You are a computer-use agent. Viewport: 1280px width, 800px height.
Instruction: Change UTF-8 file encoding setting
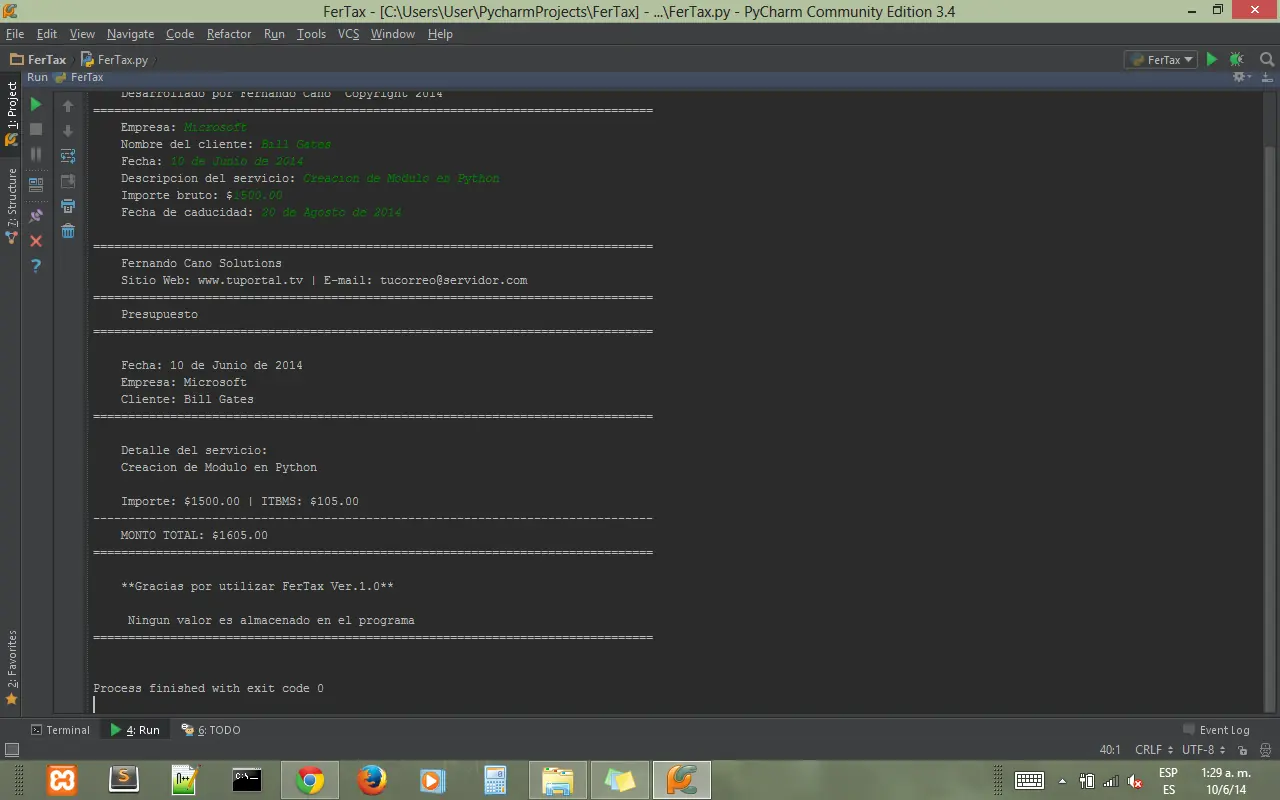(1203, 750)
